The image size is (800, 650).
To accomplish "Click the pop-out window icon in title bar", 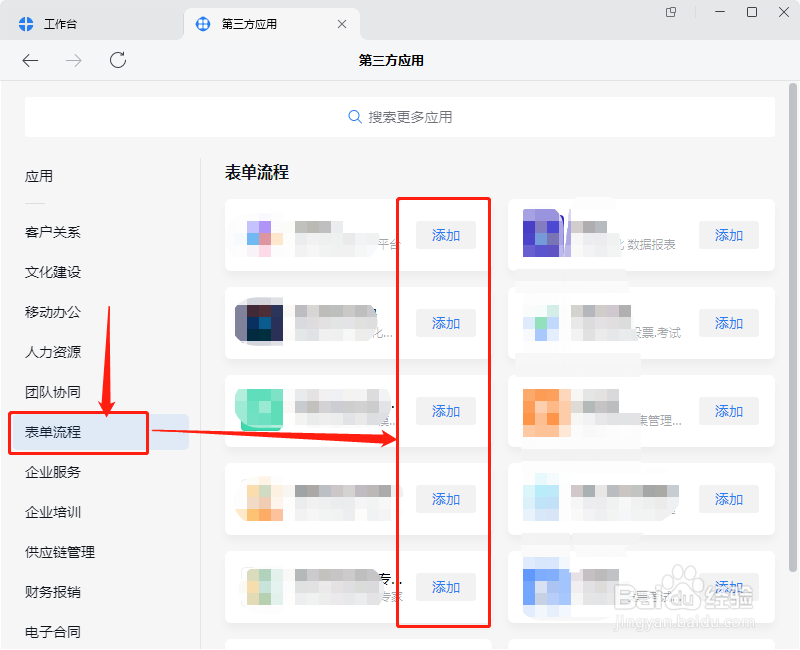I will point(671,12).
